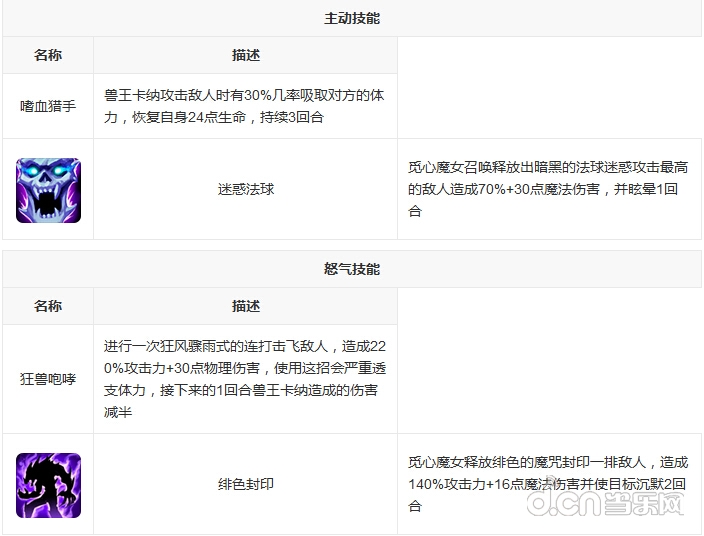Click the 嗜血猎手 description about 30% chance

point(245,107)
